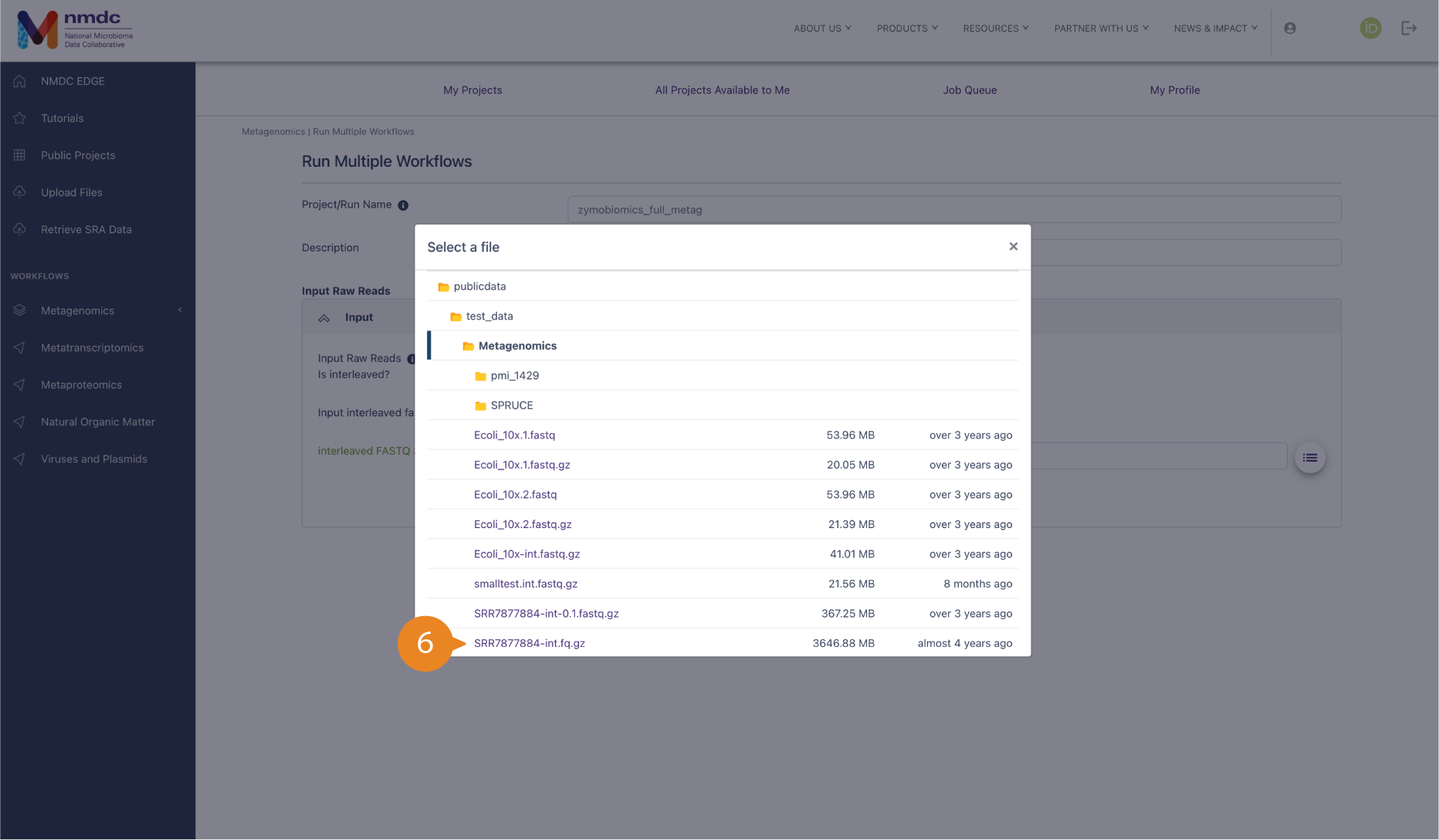The width and height of the screenshot is (1439, 840).
Task: Click the Viruses and Plasmids arrow icon
Action: (20, 459)
